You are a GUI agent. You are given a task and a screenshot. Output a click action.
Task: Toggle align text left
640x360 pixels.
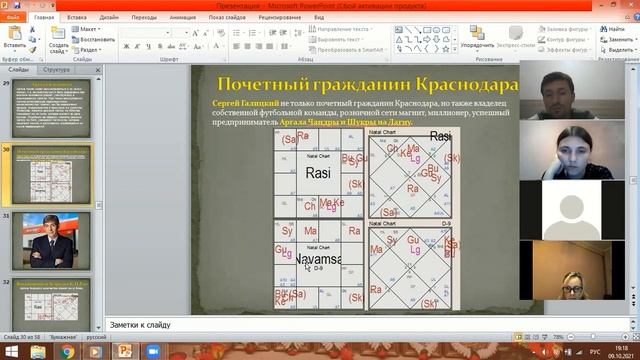236,47
